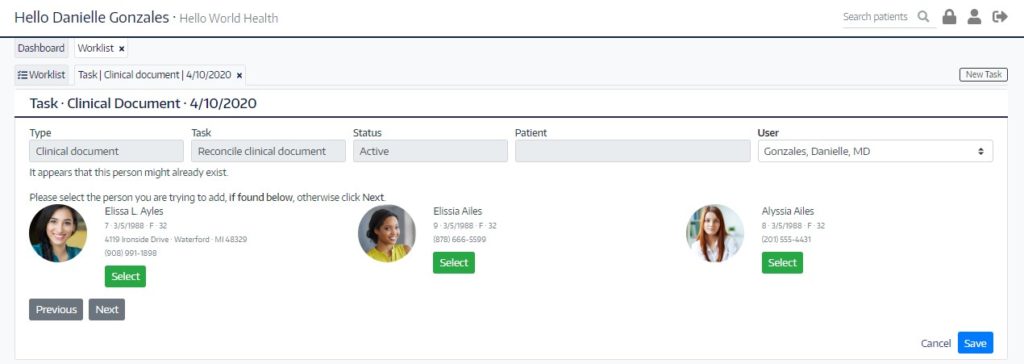Open the User dropdown Gonzales, Danielle, MD
1024x364 pixels.
[875, 151]
